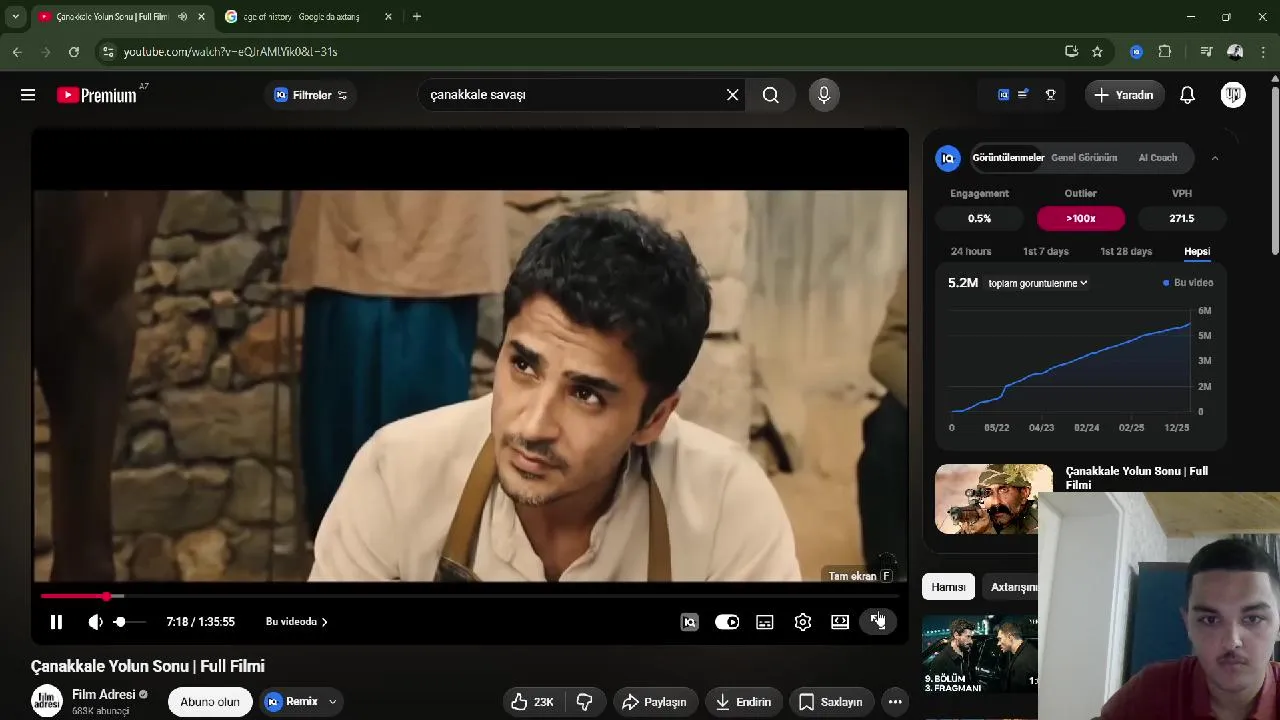Viewport: 1280px width, 720px height.
Task: Open the AI Coach tab
Action: pos(1158,158)
